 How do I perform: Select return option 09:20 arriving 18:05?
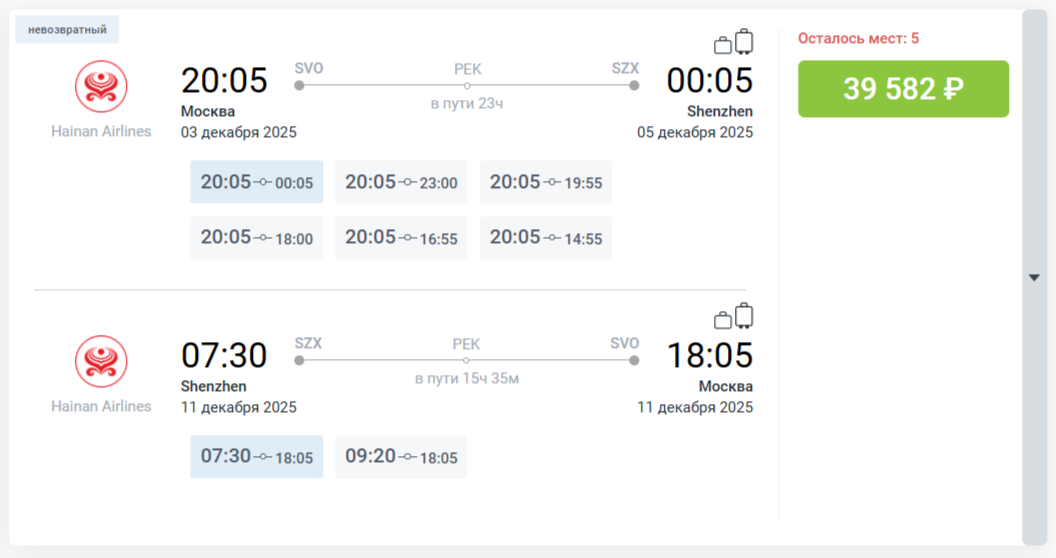click(401, 457)
